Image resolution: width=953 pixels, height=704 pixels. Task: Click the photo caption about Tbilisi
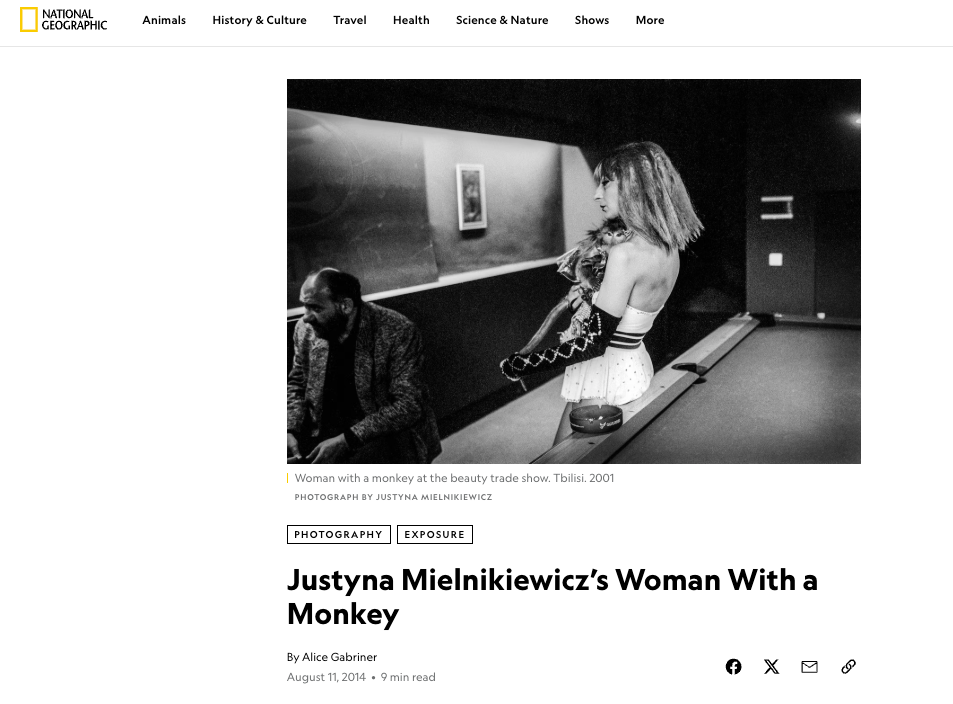click(454, 478)
